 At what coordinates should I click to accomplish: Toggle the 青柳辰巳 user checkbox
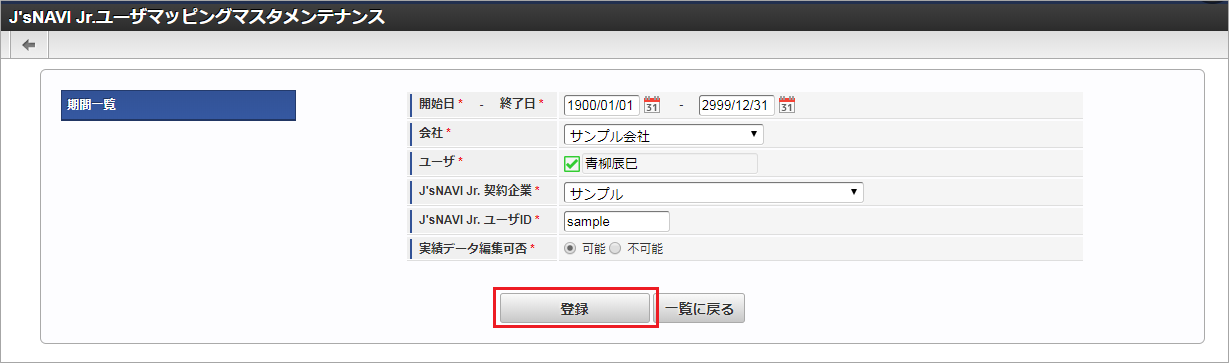[x=572, y=164]
